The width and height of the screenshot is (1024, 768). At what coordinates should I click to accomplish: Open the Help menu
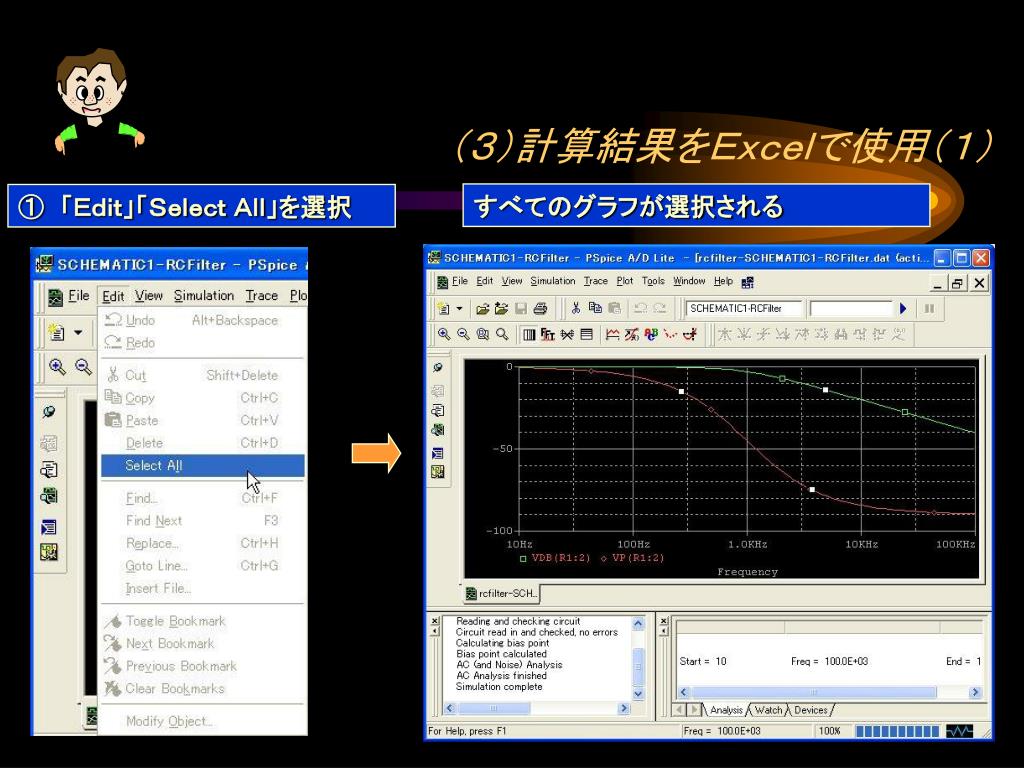pyautogui.click(x=723, y=281)
